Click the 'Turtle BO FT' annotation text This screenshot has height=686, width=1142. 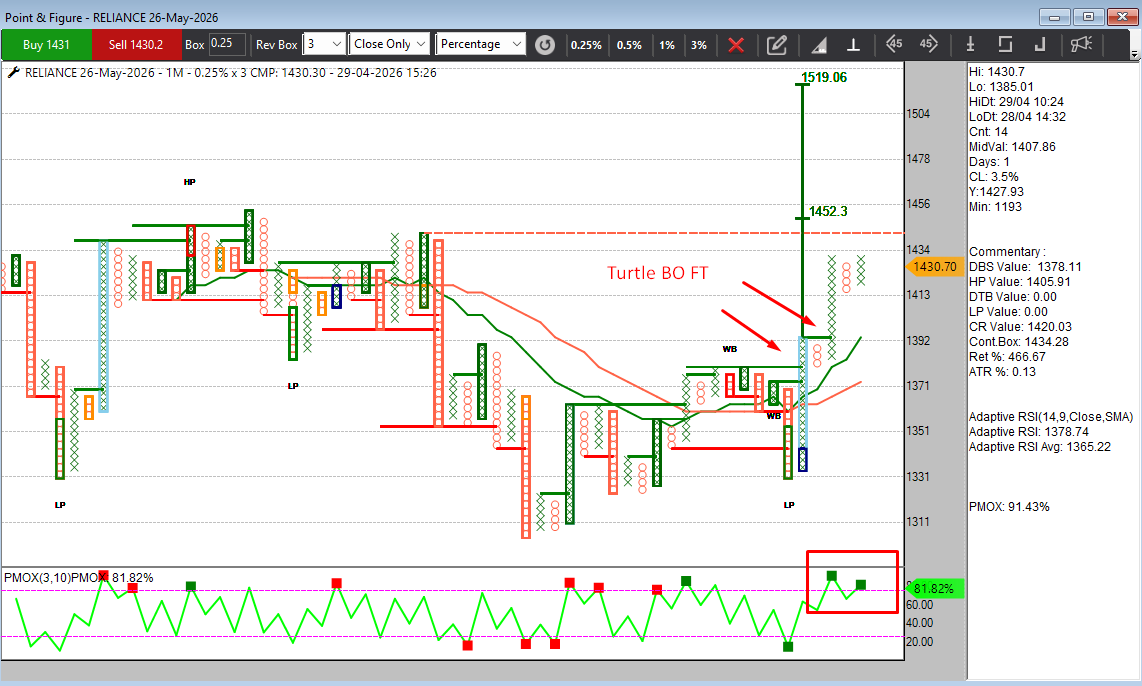tap(658, 273)
